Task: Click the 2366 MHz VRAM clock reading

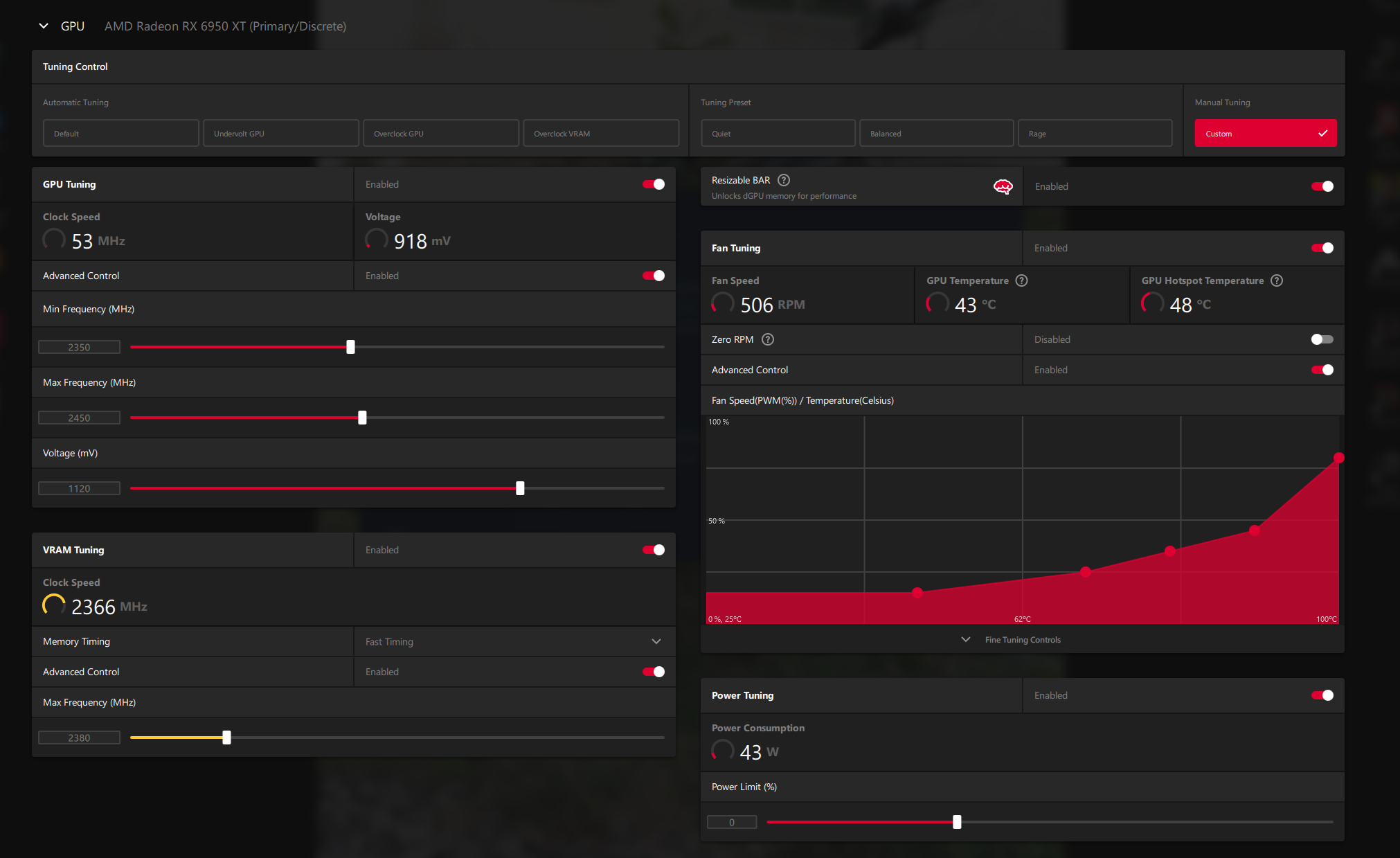Action: coord(109,607)
